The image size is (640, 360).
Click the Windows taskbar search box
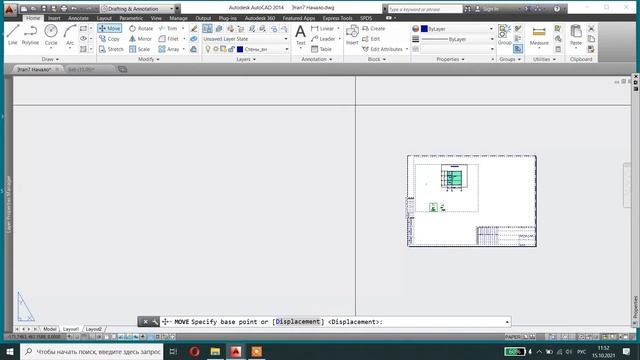click(x=92, y=351)
